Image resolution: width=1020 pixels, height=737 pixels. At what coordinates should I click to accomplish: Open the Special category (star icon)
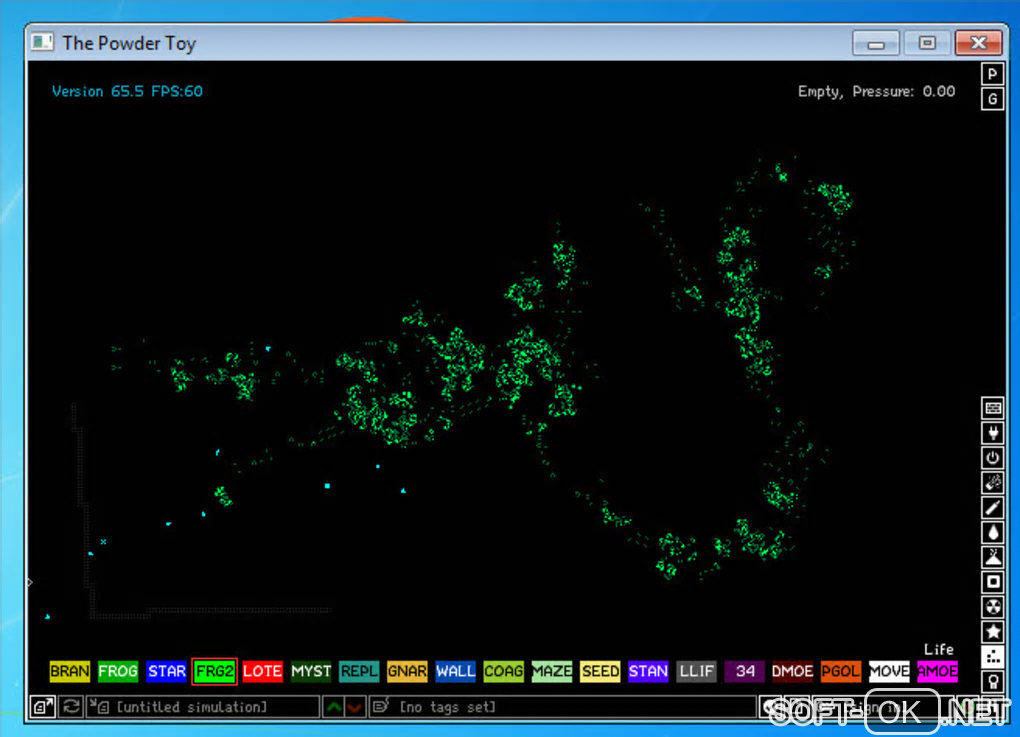coord(993,632)
